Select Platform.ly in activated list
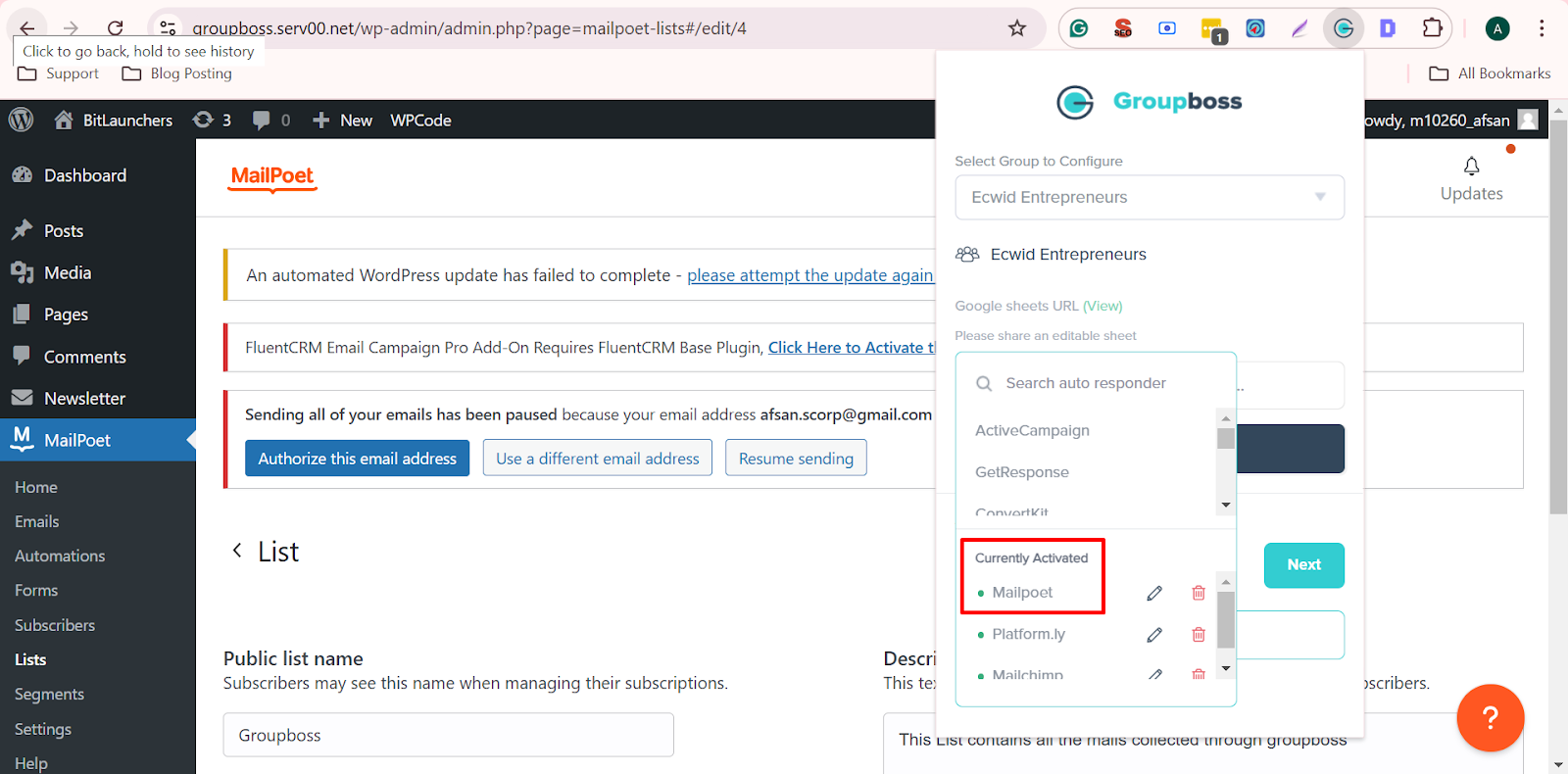The height and width of the screenshot is (774, 1568). click(x=1028, y=634)
